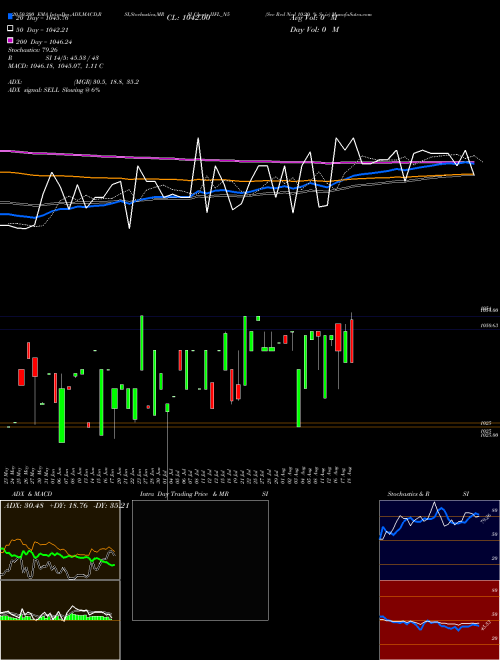Image resolution: width=500 pixels, height=660 pixels.
Task: Click the empty Intra Day Trading Price chart box
Action: (200, 560)
